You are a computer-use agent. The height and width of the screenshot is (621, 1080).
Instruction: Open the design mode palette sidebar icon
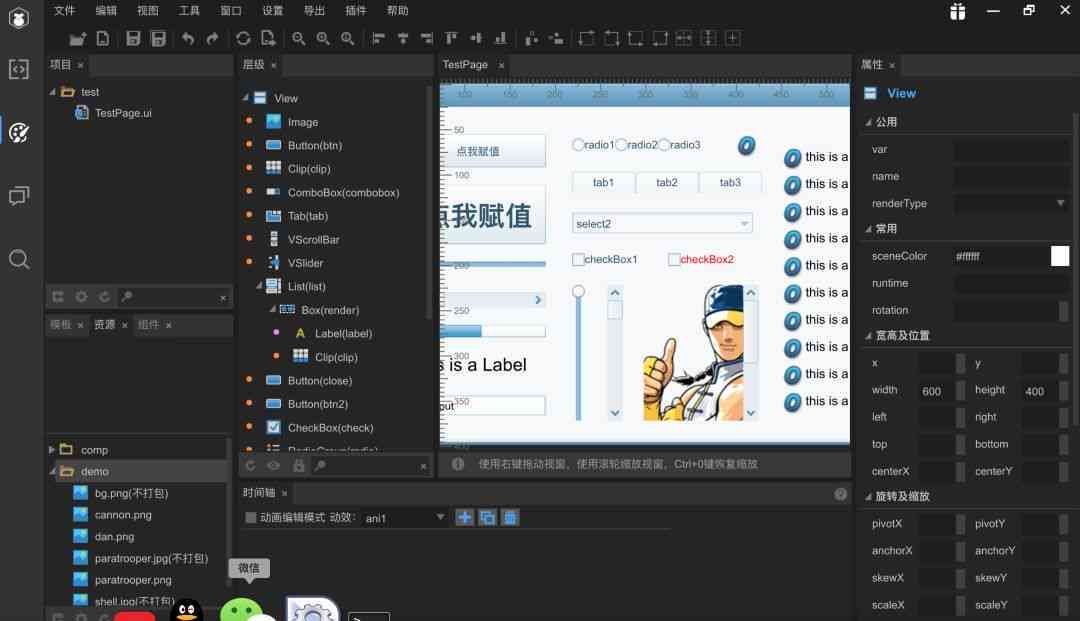click(x=19, y=132)
